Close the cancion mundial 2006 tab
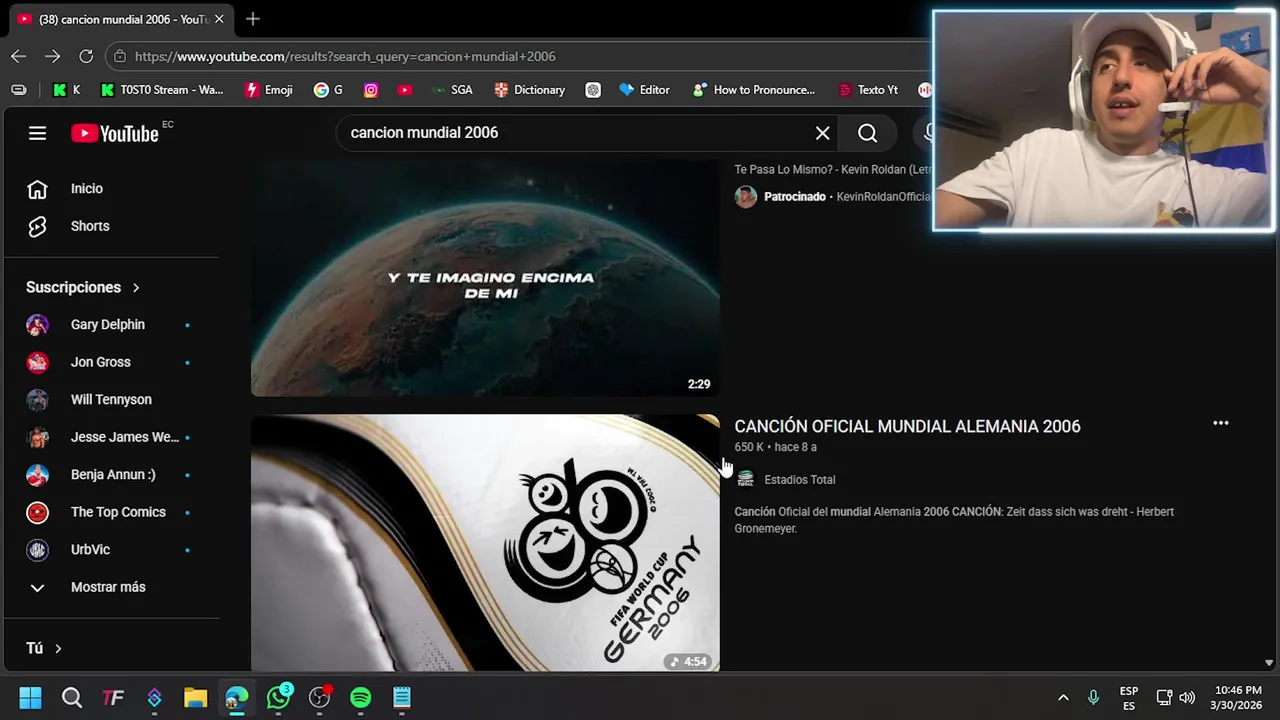This screenshot has height=720, width=1280. pyautogui.click(x=219, y=19)
